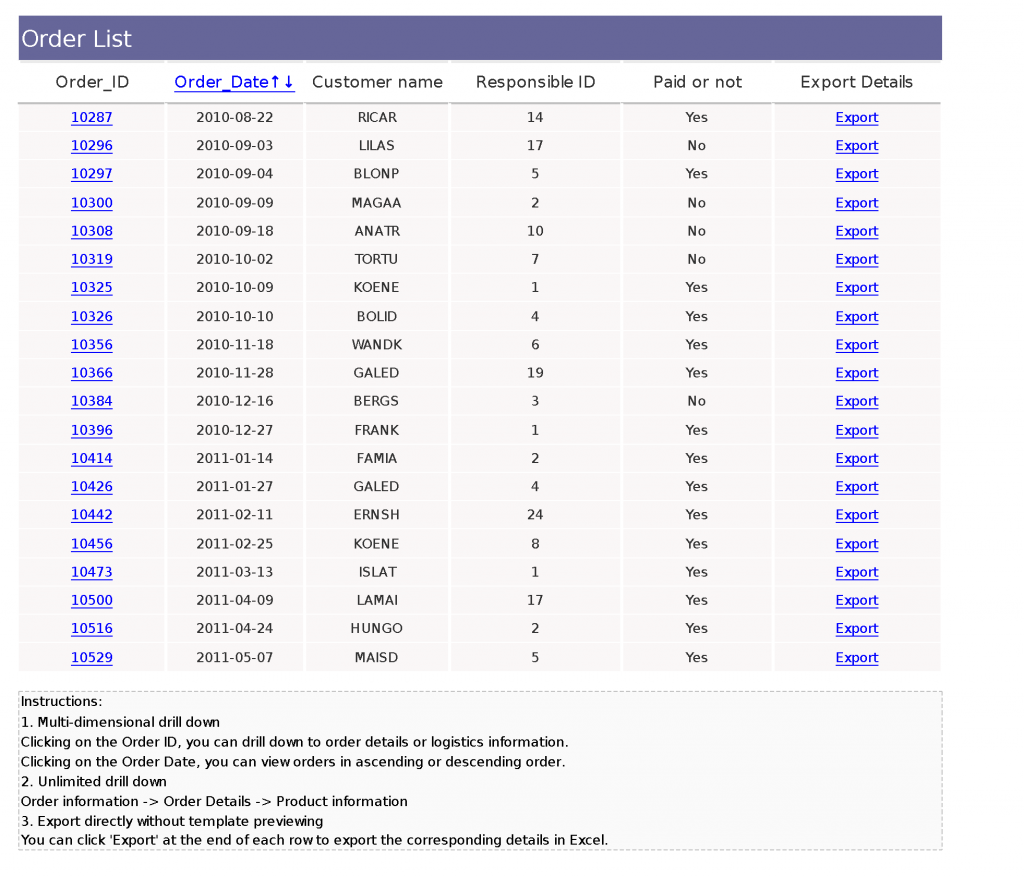
Task: Select No cell in LILAS row
Action: (x=696, y=146)
